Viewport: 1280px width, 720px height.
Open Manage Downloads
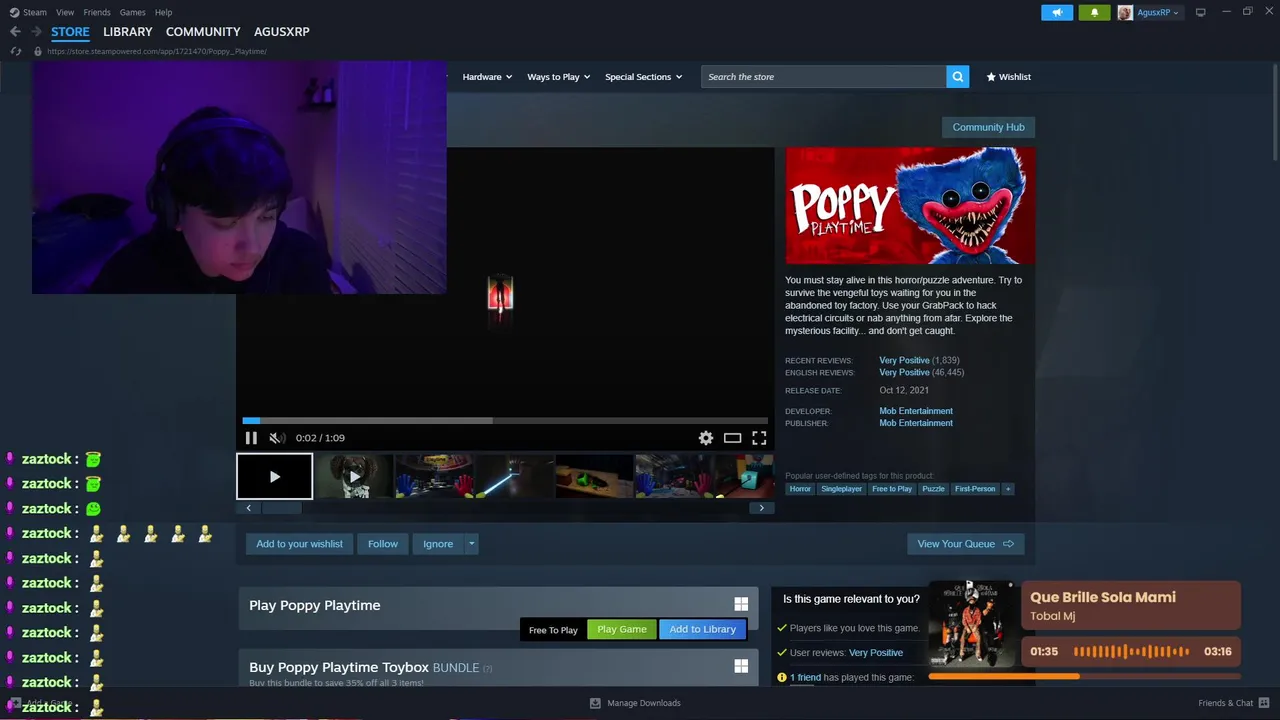[x=635, y=703]
